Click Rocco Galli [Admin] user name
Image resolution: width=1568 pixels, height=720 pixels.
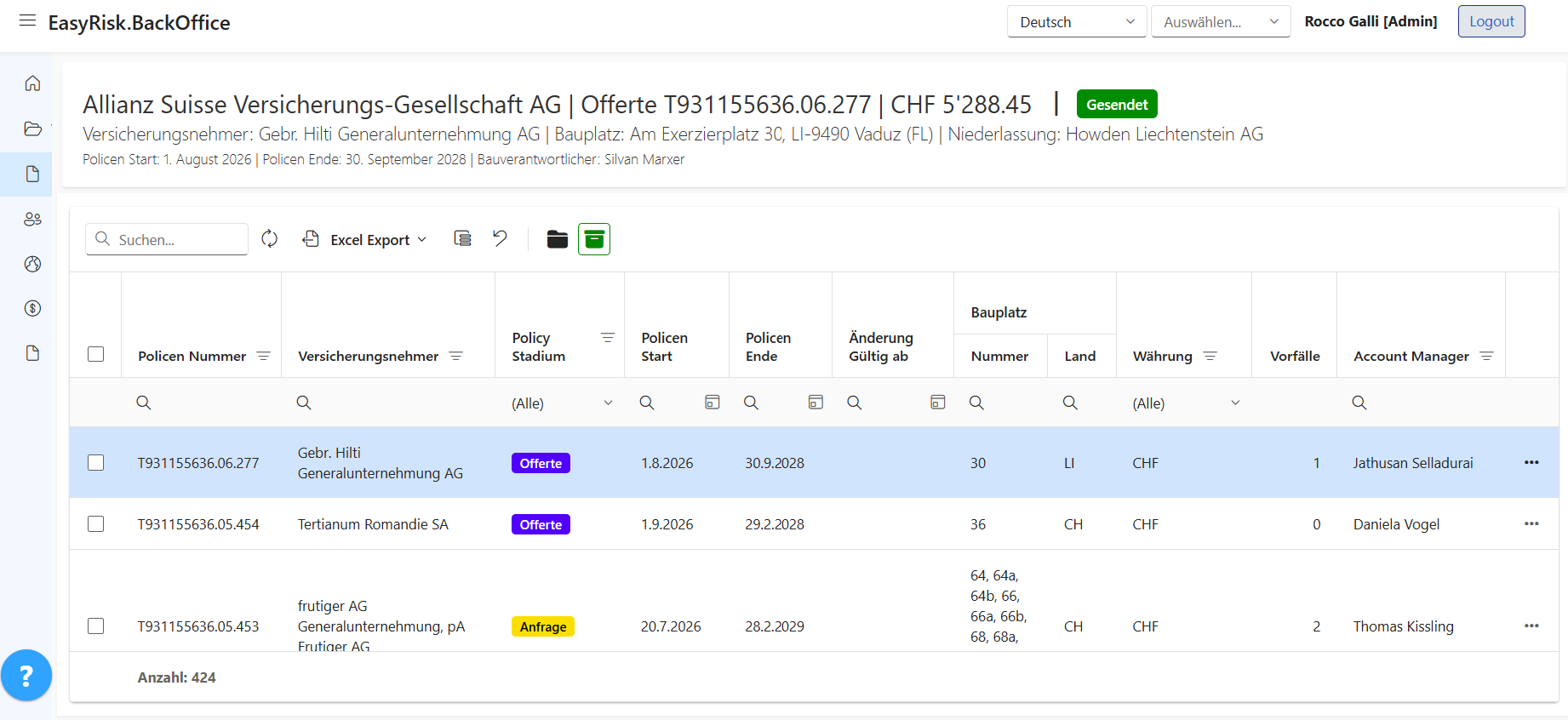coord(1371,21)
